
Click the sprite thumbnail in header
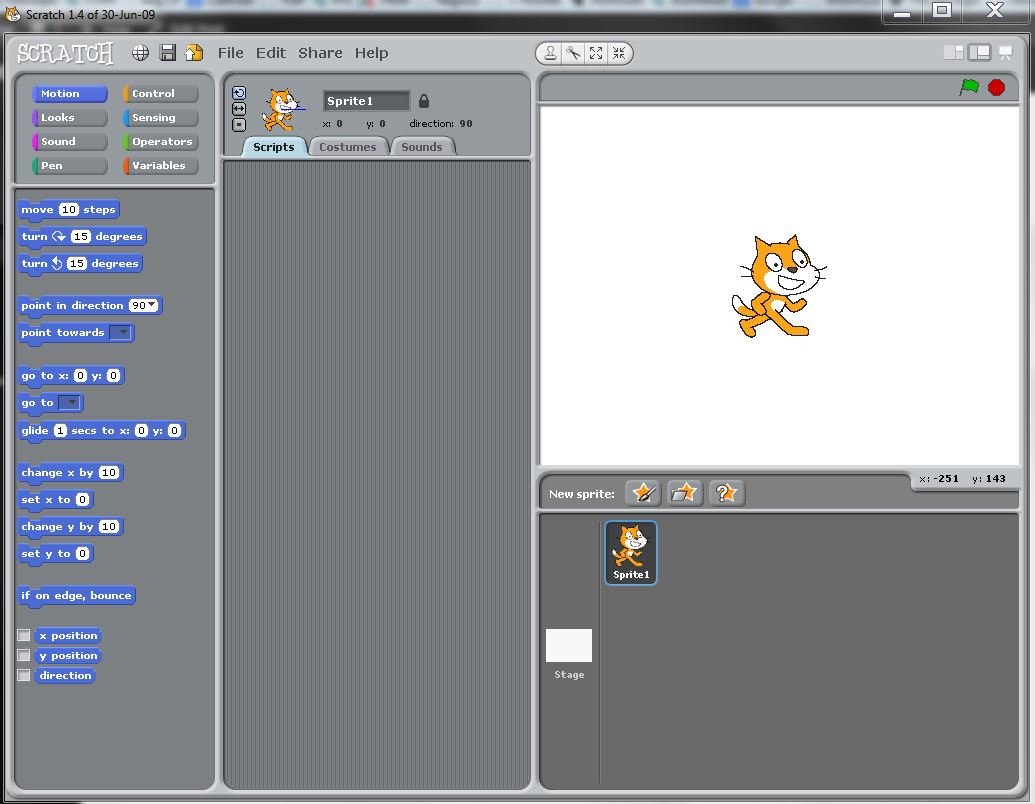(283, 110)
